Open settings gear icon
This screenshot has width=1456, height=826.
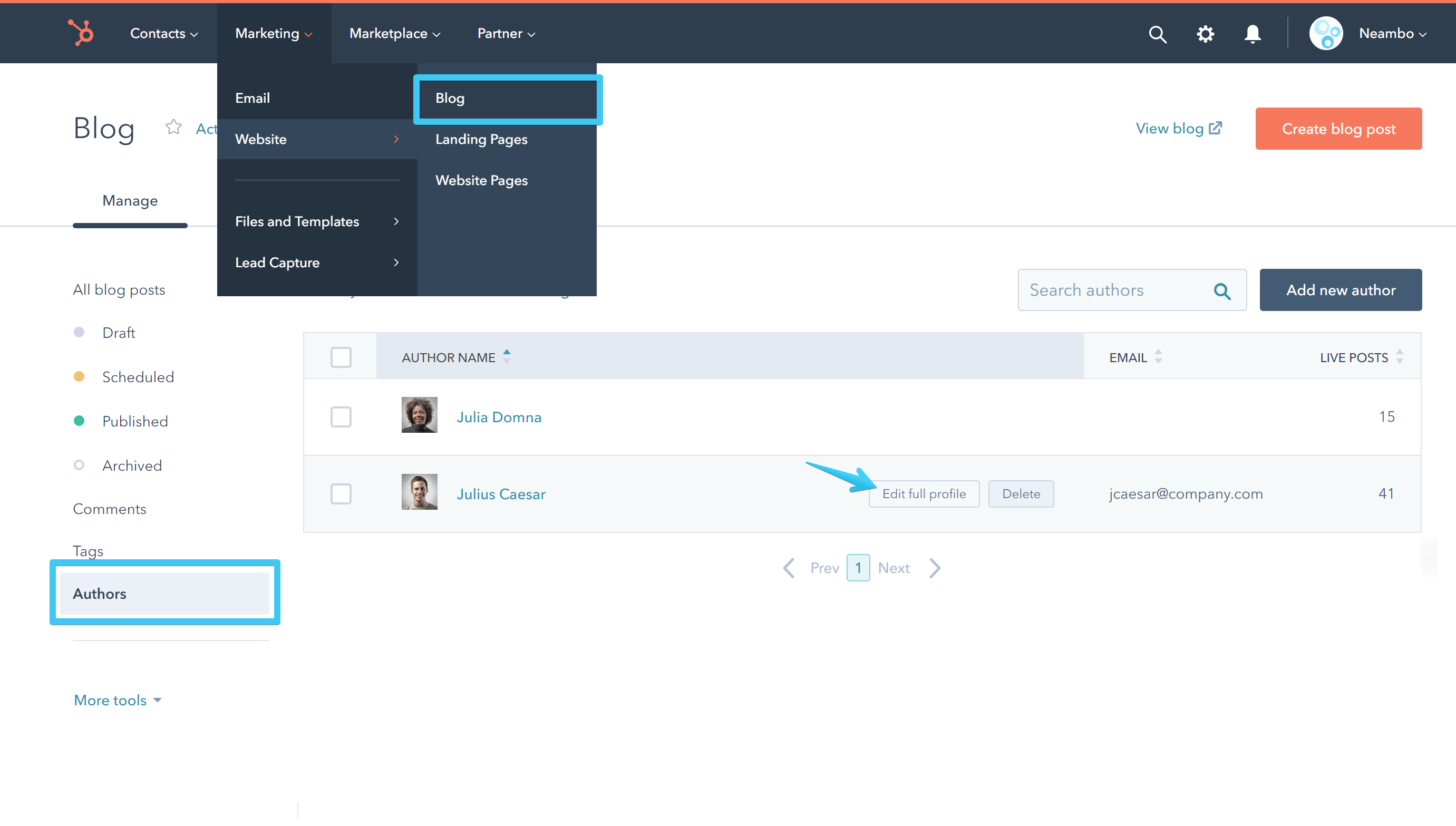click(x=1205, y=34)
